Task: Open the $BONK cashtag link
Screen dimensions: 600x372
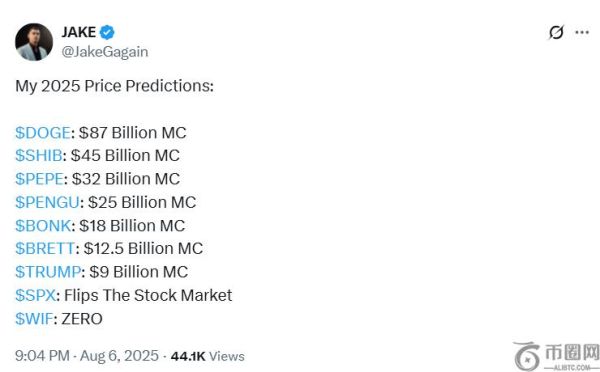Action: click(43, 225)
